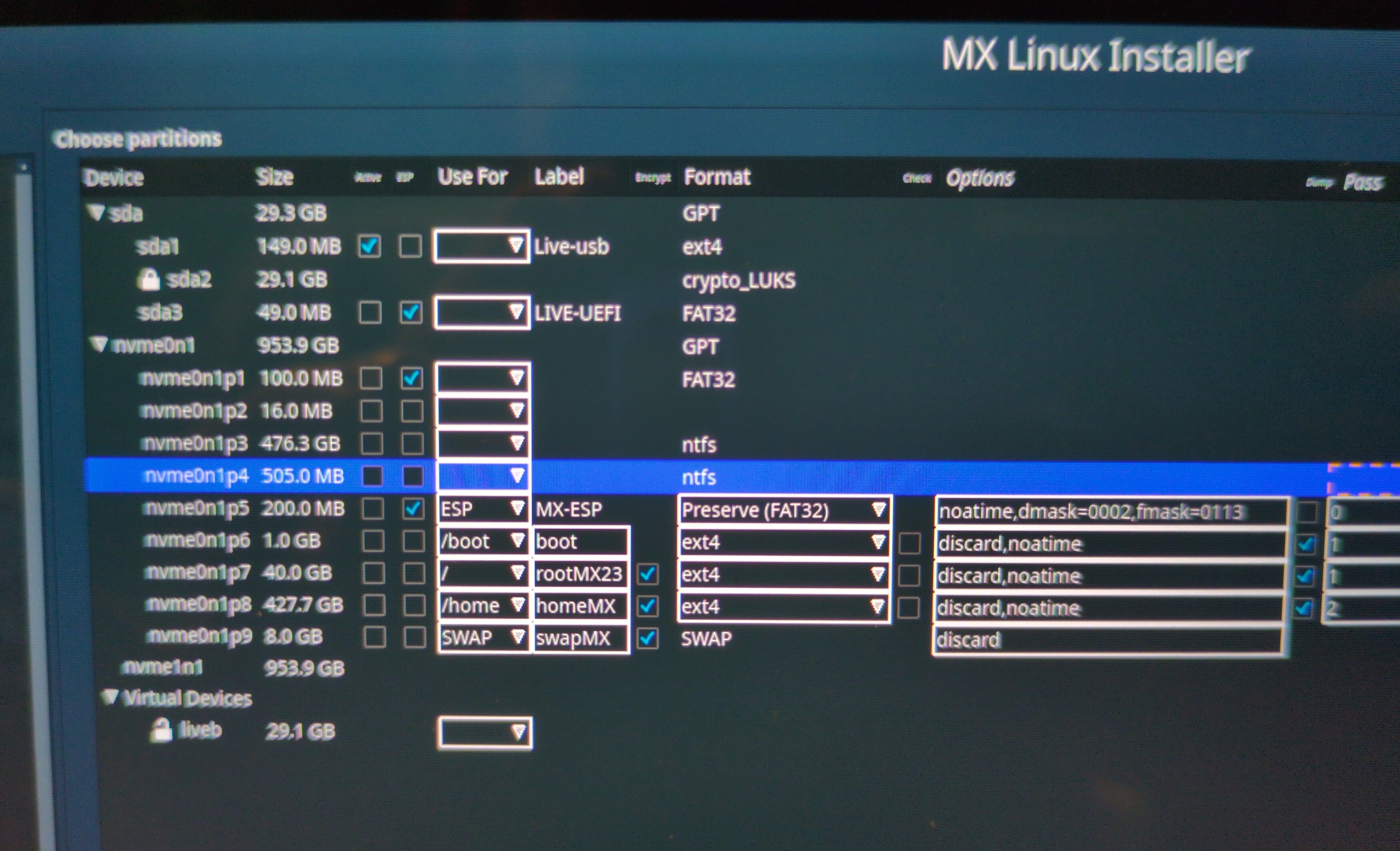Open the Use For dropdown for nvme0n1p1

click(483, 377)
